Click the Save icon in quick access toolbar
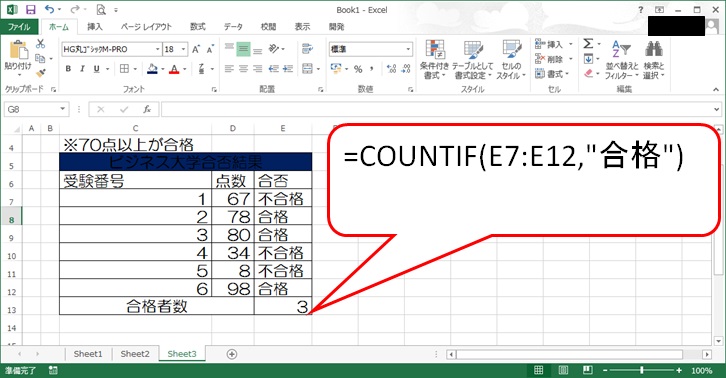 (x=31, y=9)
